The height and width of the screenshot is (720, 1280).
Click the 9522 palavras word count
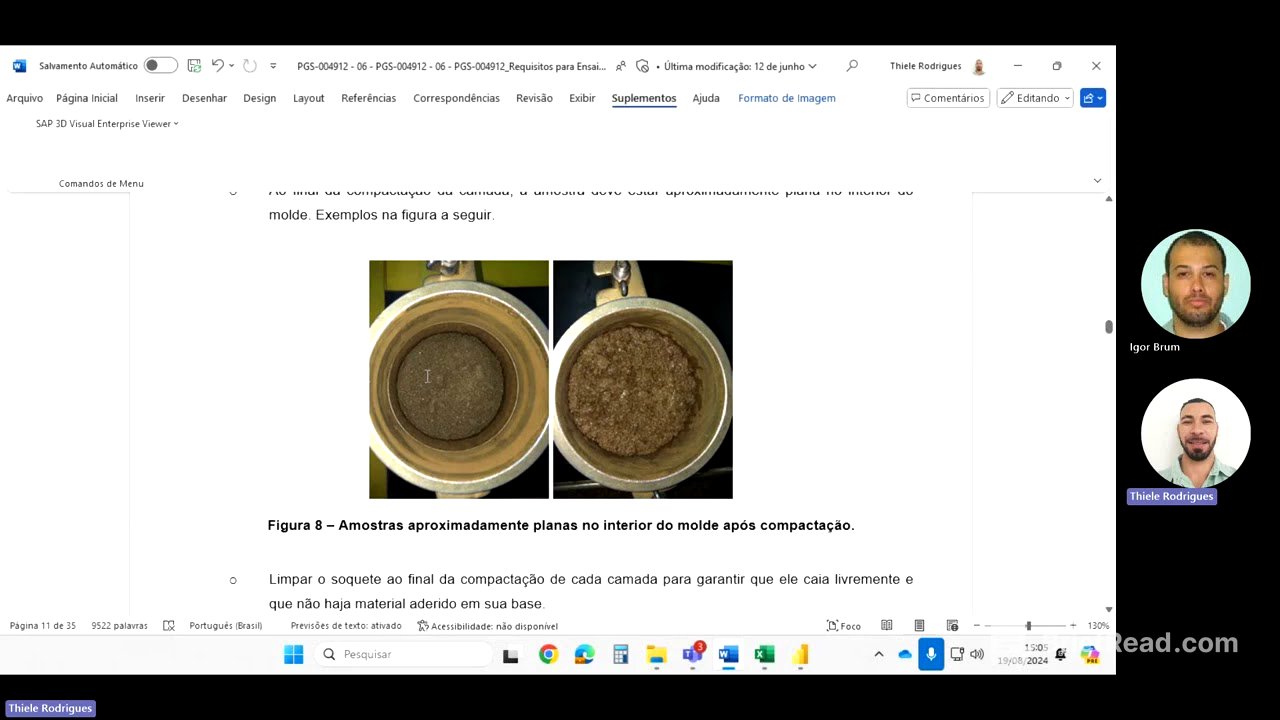pyautogui.click(x=119, y=626)
